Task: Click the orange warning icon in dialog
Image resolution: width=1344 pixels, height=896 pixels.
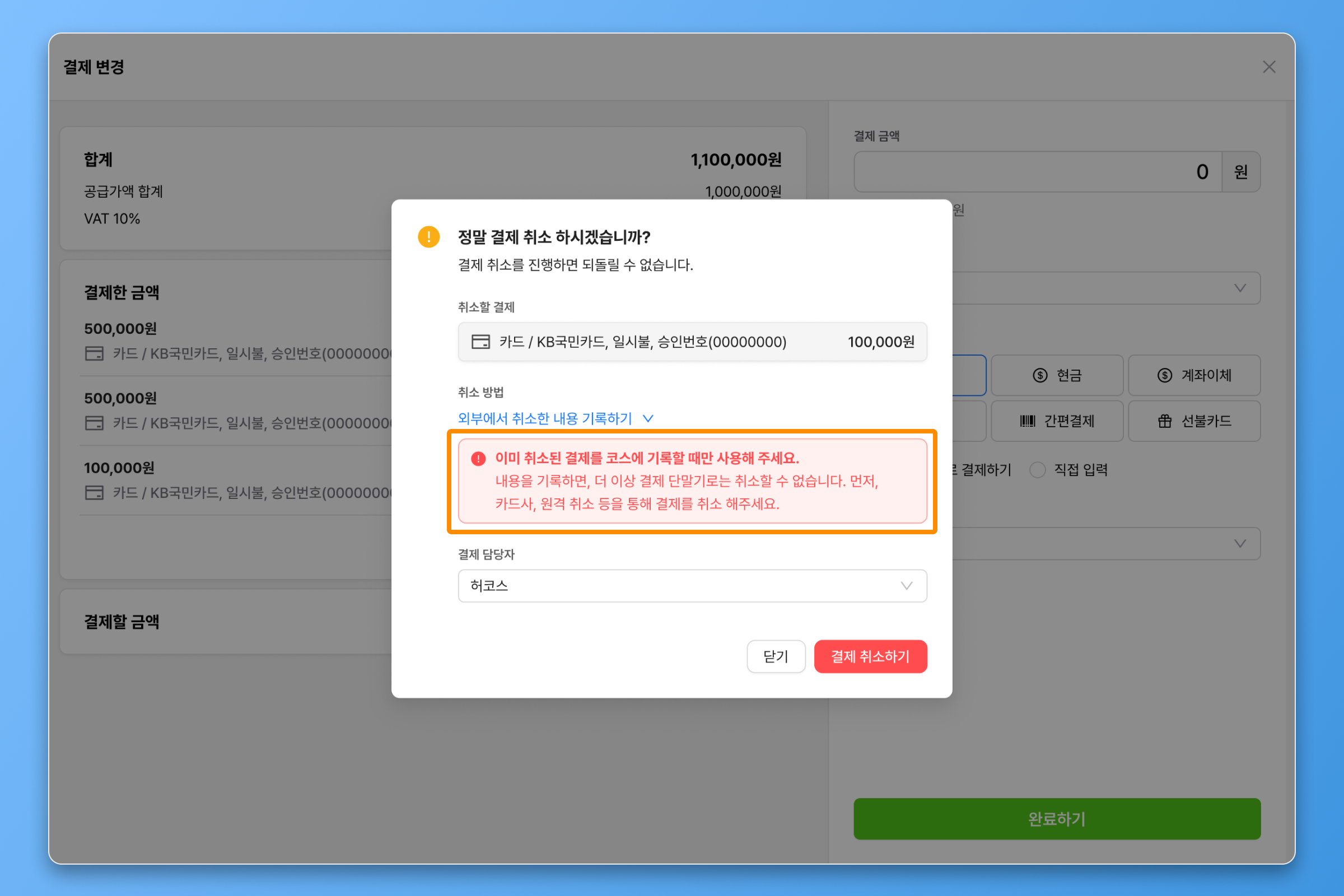Action: (x=428, y=236)
